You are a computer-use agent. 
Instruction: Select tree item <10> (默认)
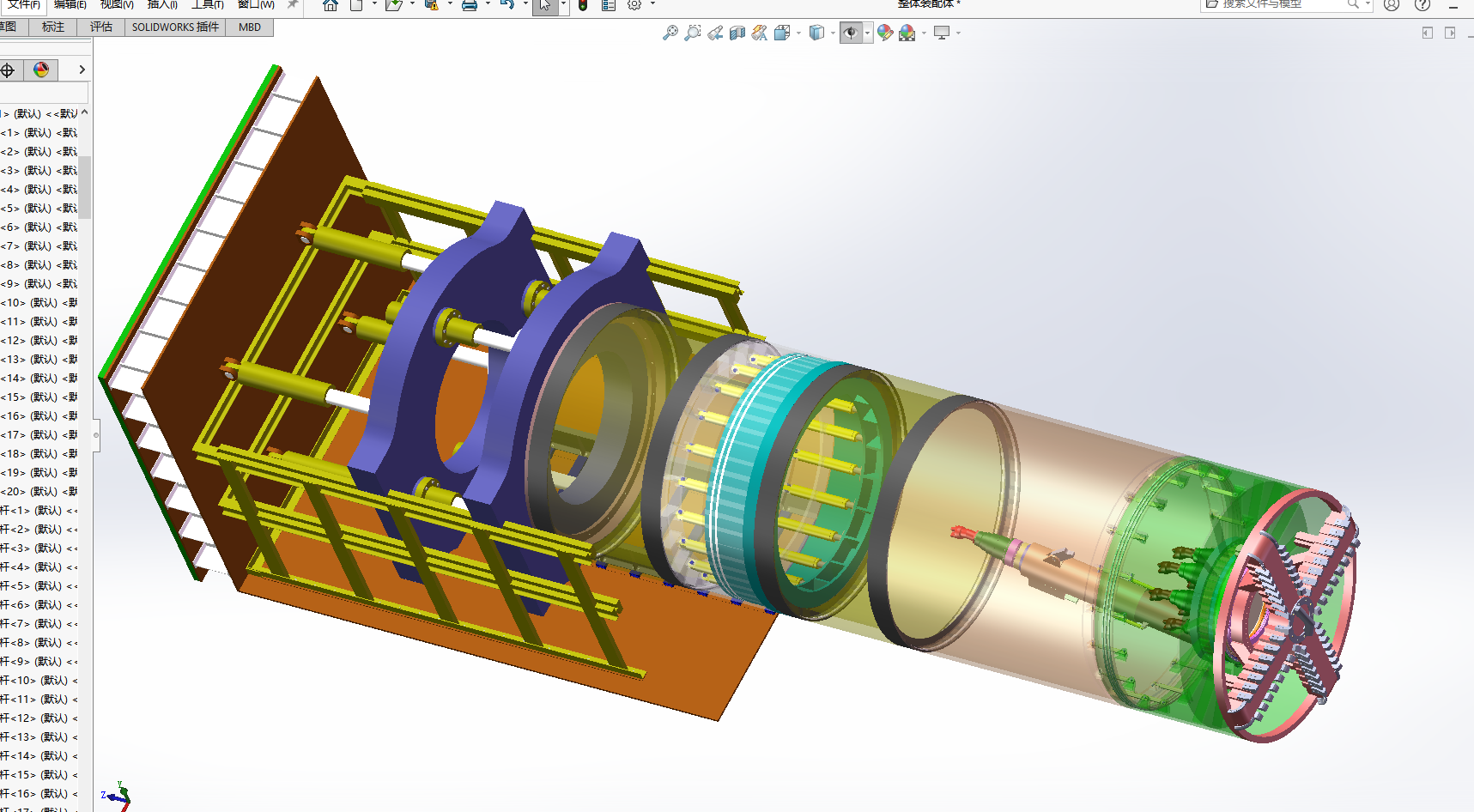pyautogui.click(x=39, y=303)
